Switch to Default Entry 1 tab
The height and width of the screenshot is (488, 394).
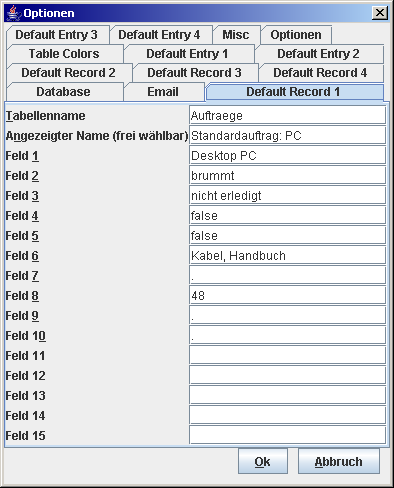click(189, 54)
